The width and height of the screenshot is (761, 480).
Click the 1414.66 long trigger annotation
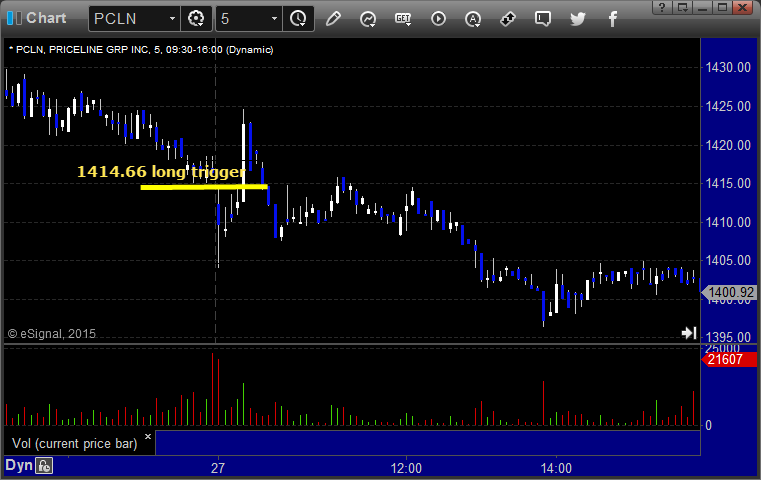161,171
